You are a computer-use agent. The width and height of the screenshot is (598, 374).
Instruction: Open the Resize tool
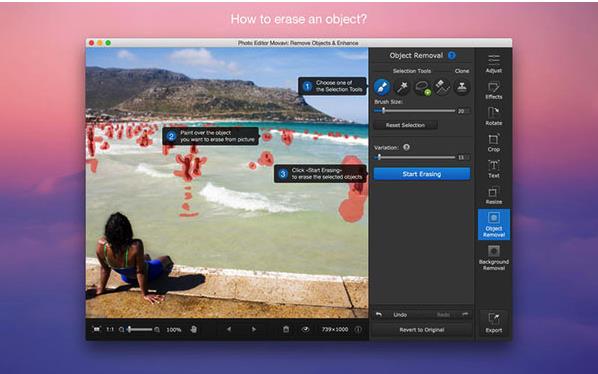[x=494, y=196]
